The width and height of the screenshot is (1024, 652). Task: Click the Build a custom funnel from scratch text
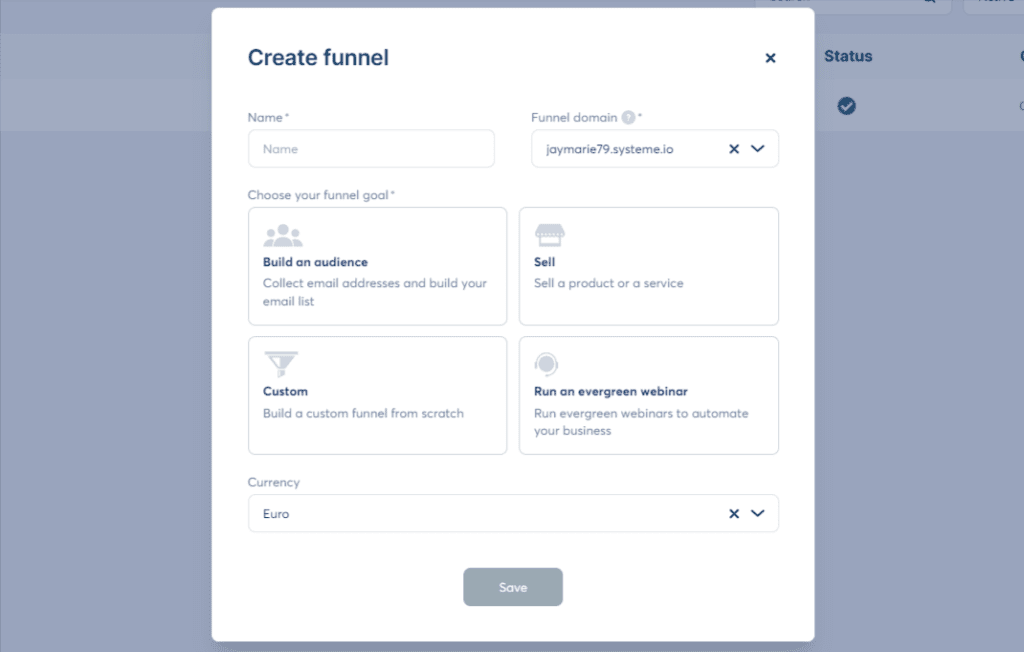pos(363,414)
